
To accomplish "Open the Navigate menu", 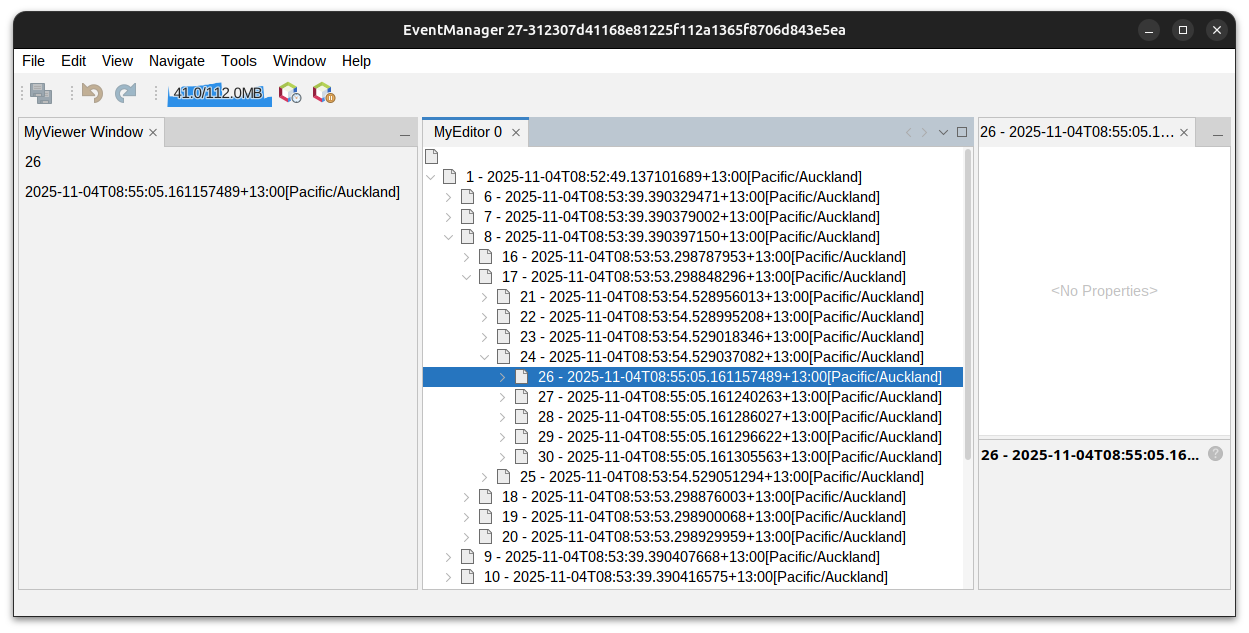I will (177, 61).
